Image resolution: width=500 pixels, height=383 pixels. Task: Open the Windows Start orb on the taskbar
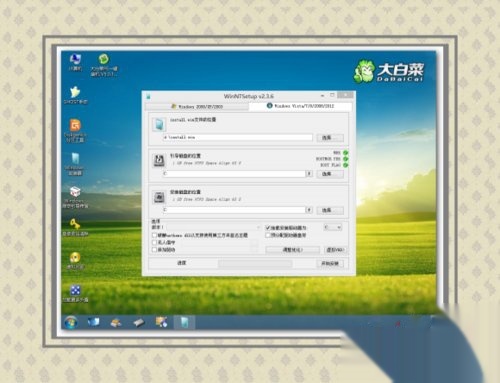point(71,322)
